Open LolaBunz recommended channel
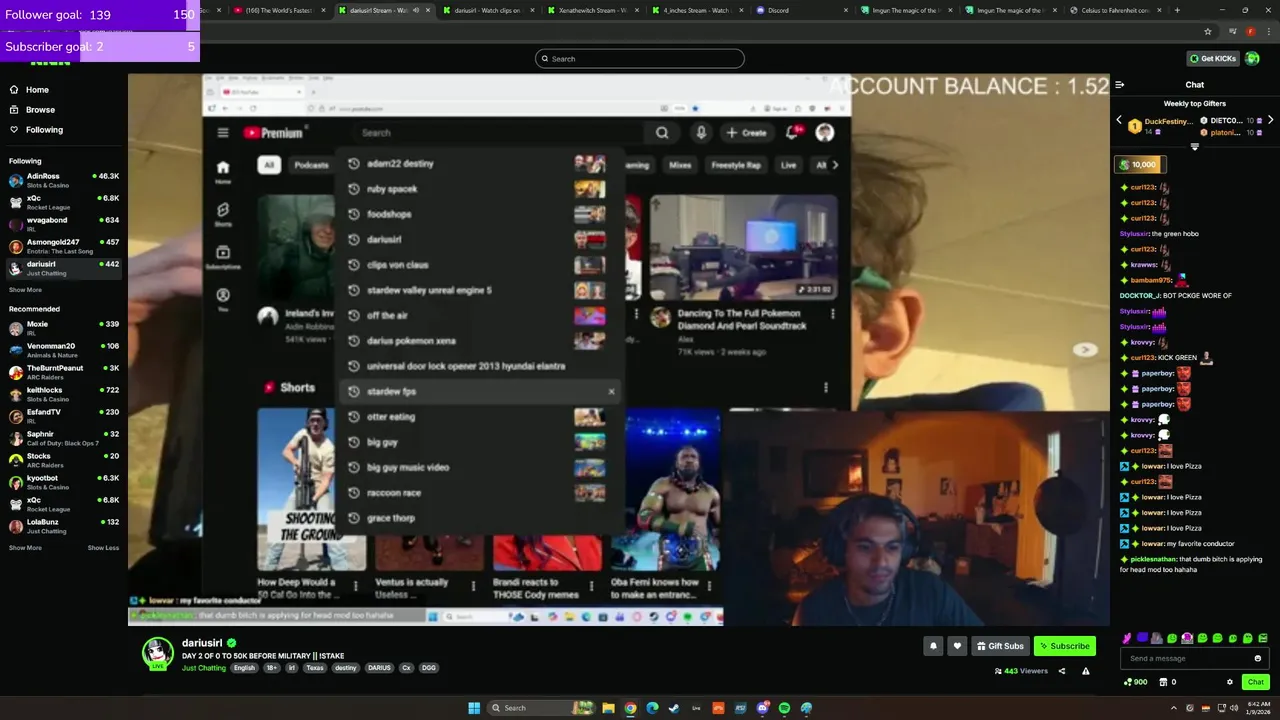Viewport: 1280px width, 720px height. [x=64, y=526]
